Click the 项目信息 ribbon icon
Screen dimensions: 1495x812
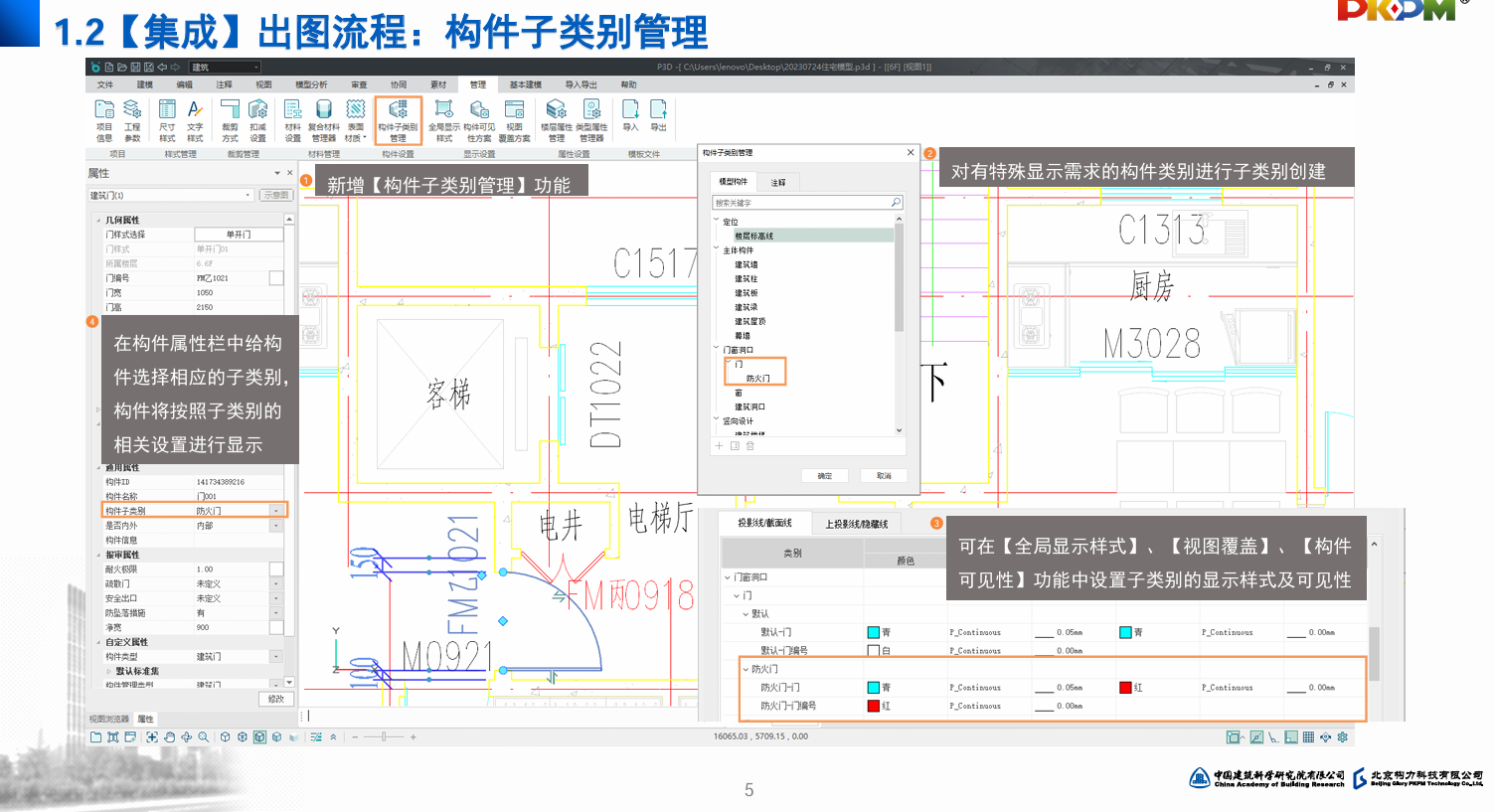click(104, 120)
